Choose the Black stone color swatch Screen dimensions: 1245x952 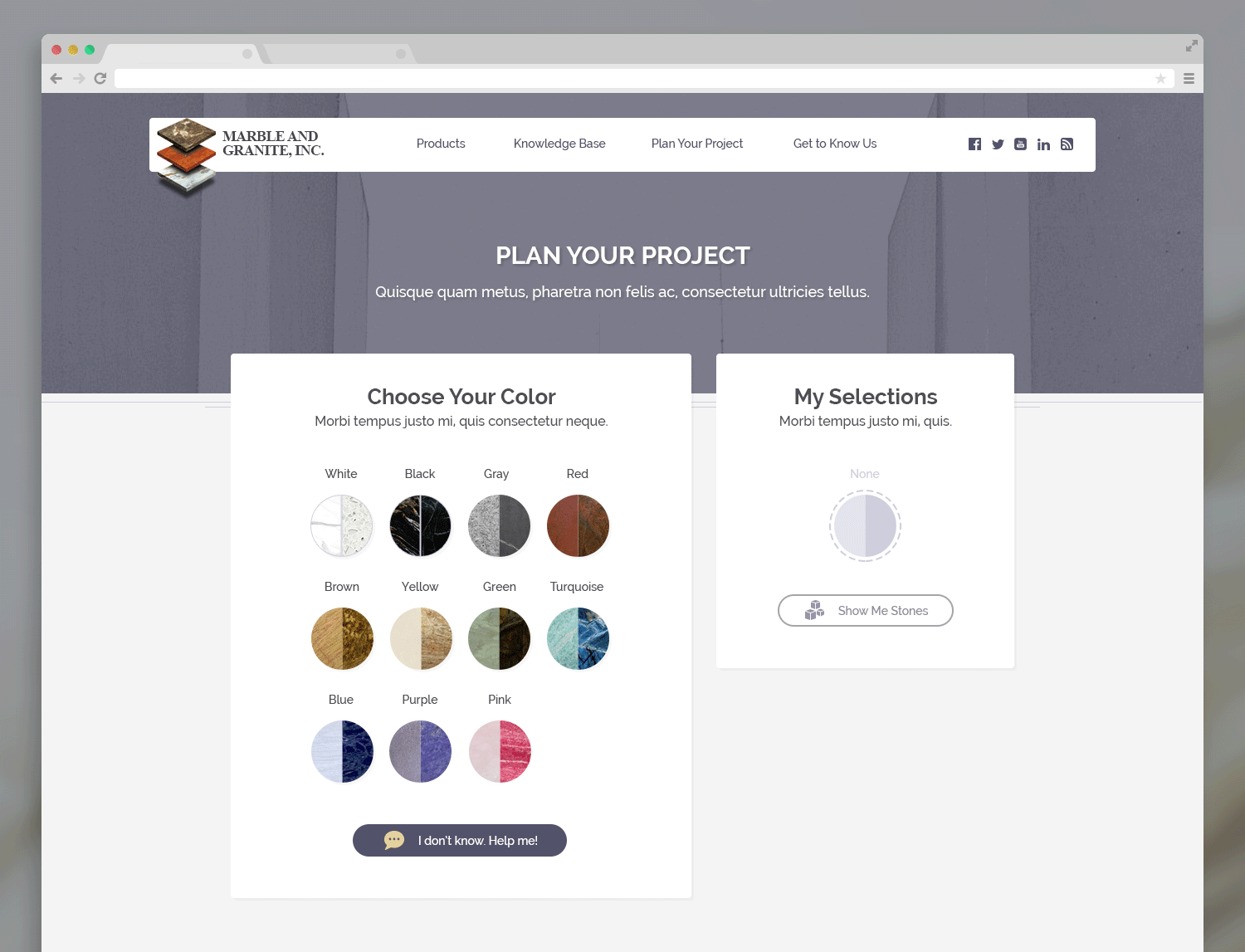(x=420, y=525)
